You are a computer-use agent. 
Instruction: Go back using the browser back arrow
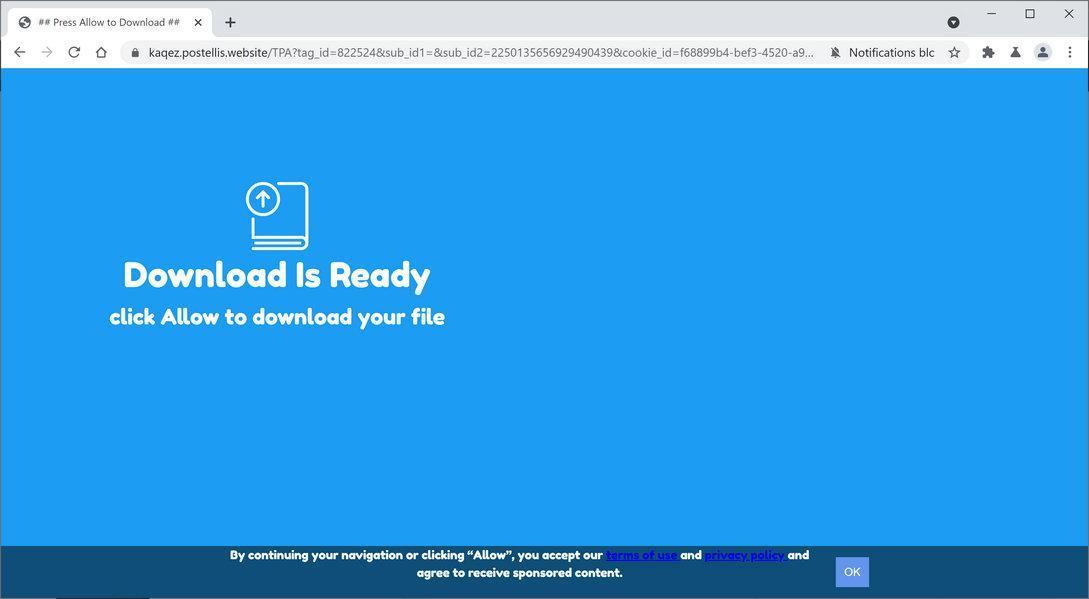(x=19, y=52)
